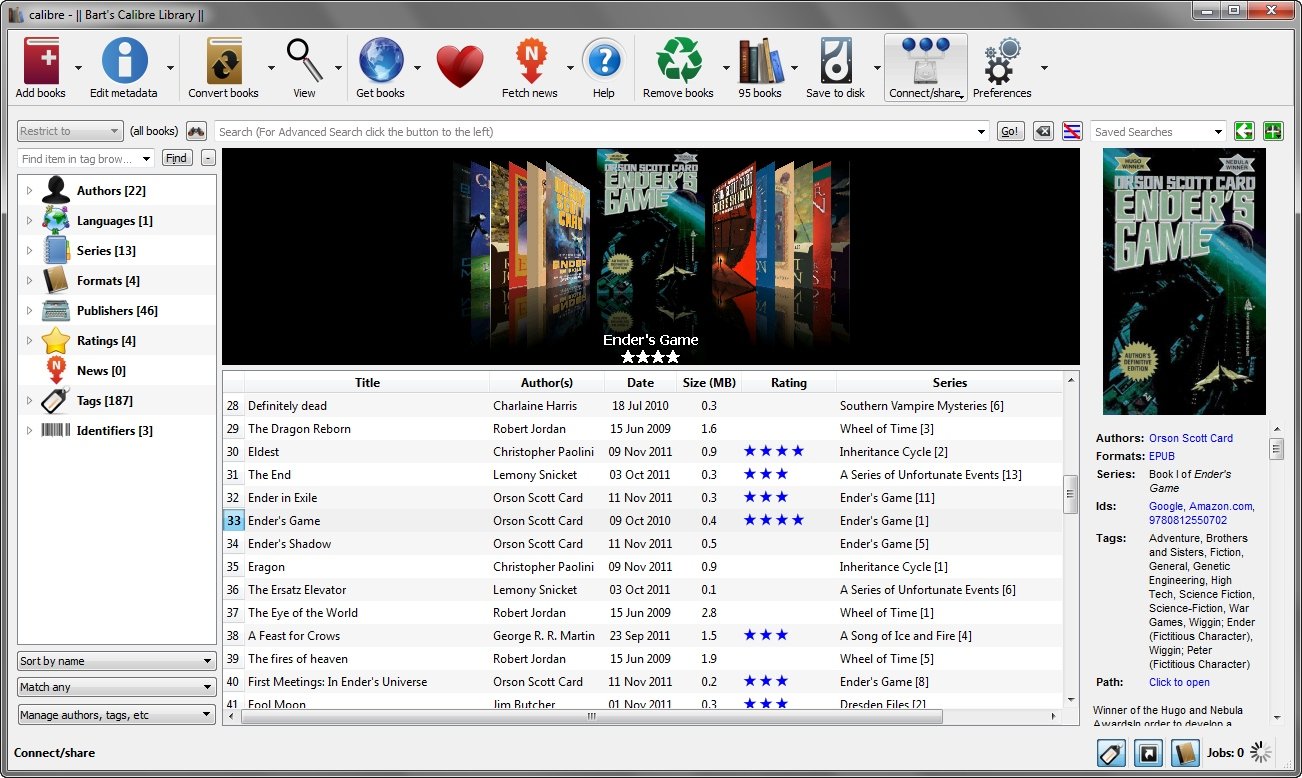Open the Help icon

click(603, 61)
